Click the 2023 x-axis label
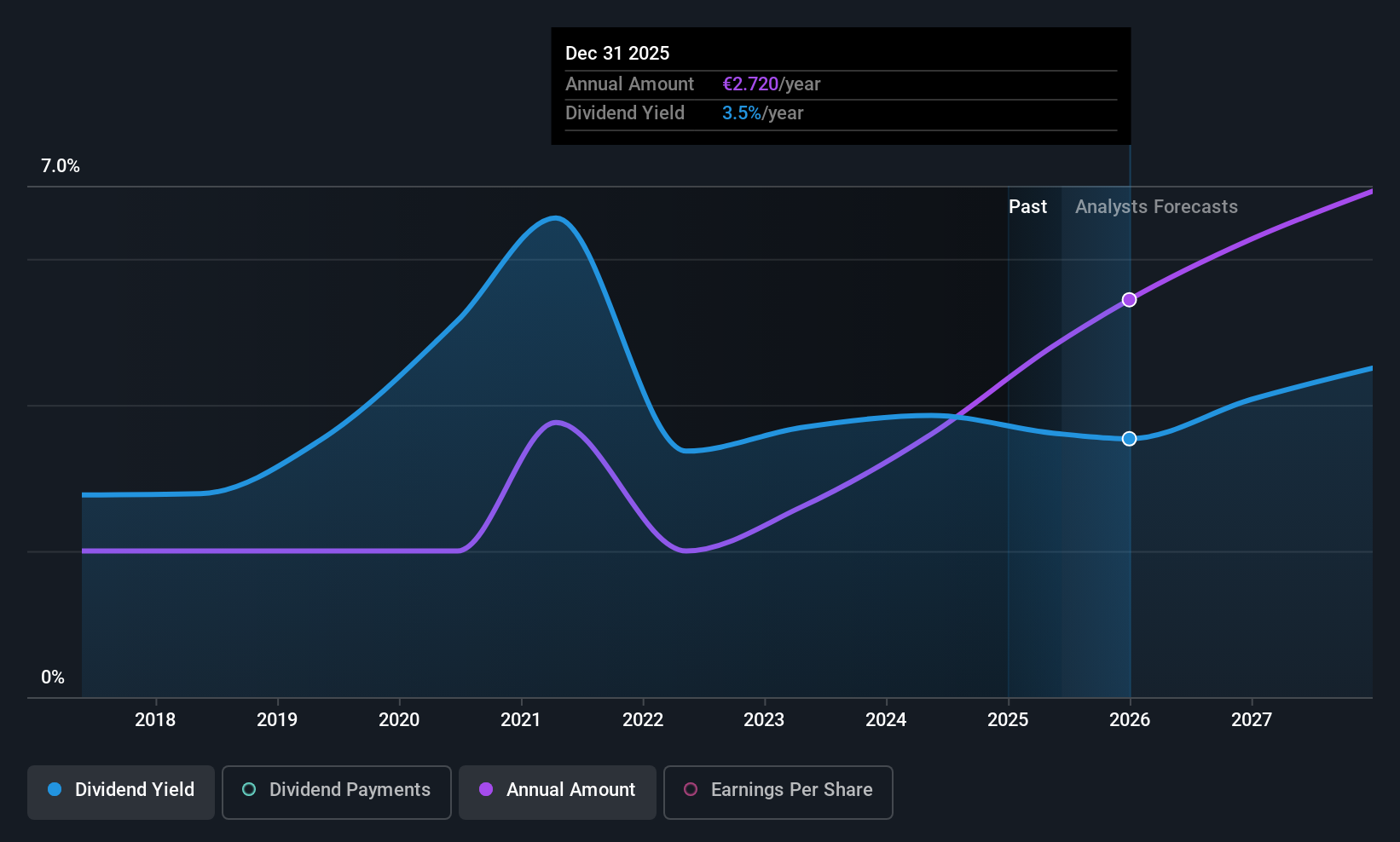This screenshot has width=1400, height=842. pos(764,720)
